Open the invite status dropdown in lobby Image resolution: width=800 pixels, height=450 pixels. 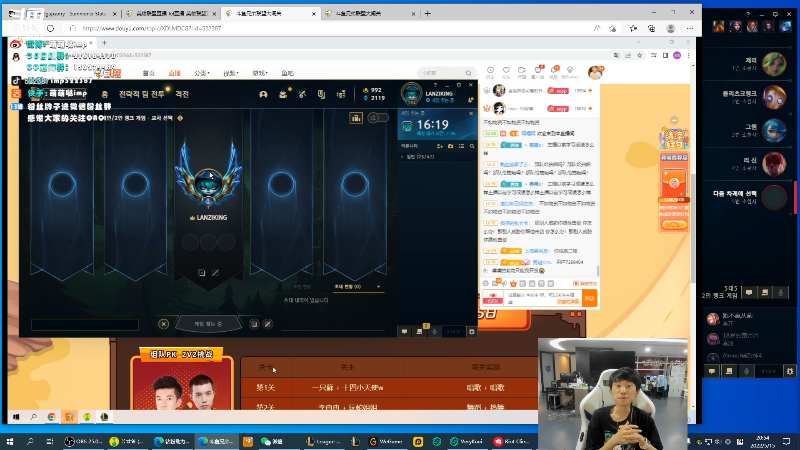[357, 287]
